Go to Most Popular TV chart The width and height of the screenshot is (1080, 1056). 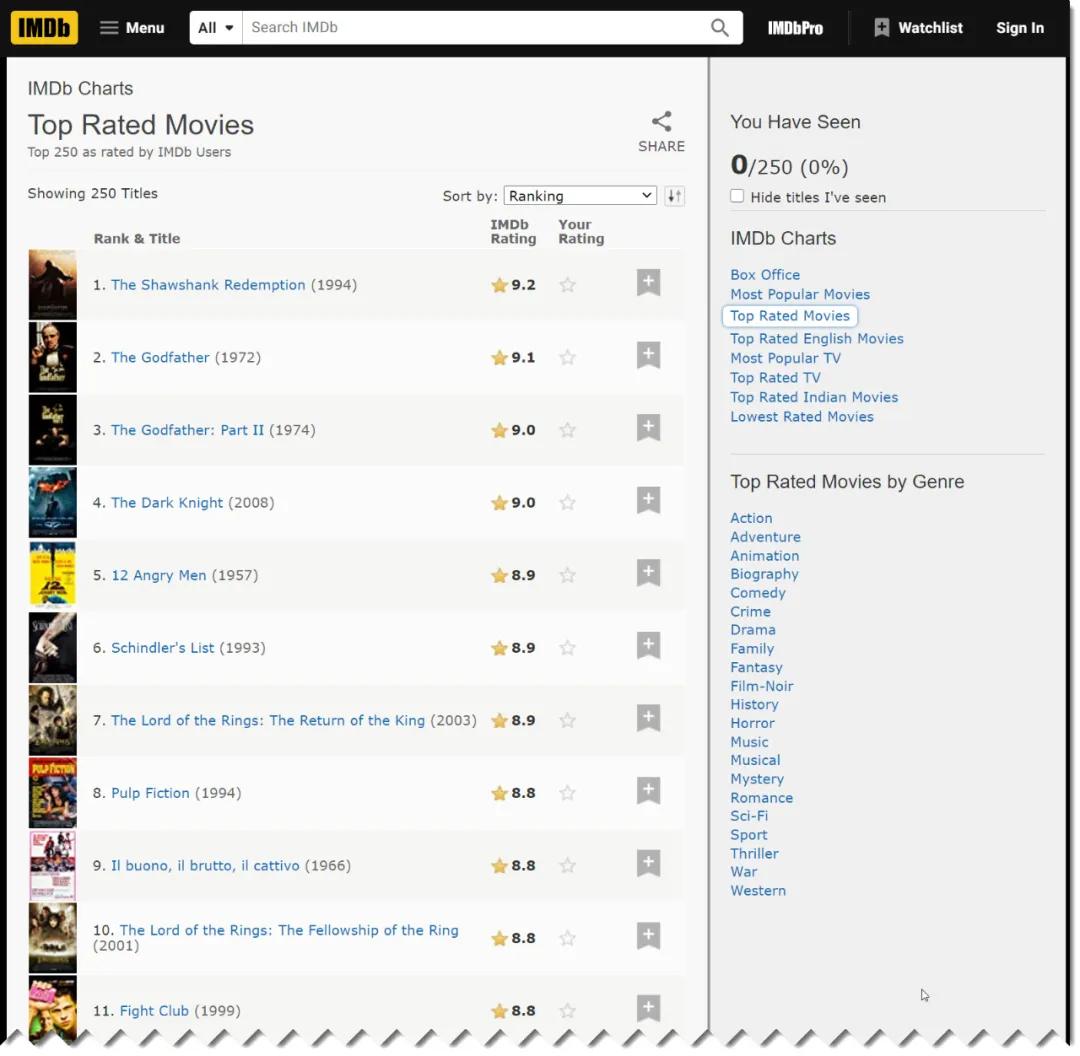tap(785, 358)
